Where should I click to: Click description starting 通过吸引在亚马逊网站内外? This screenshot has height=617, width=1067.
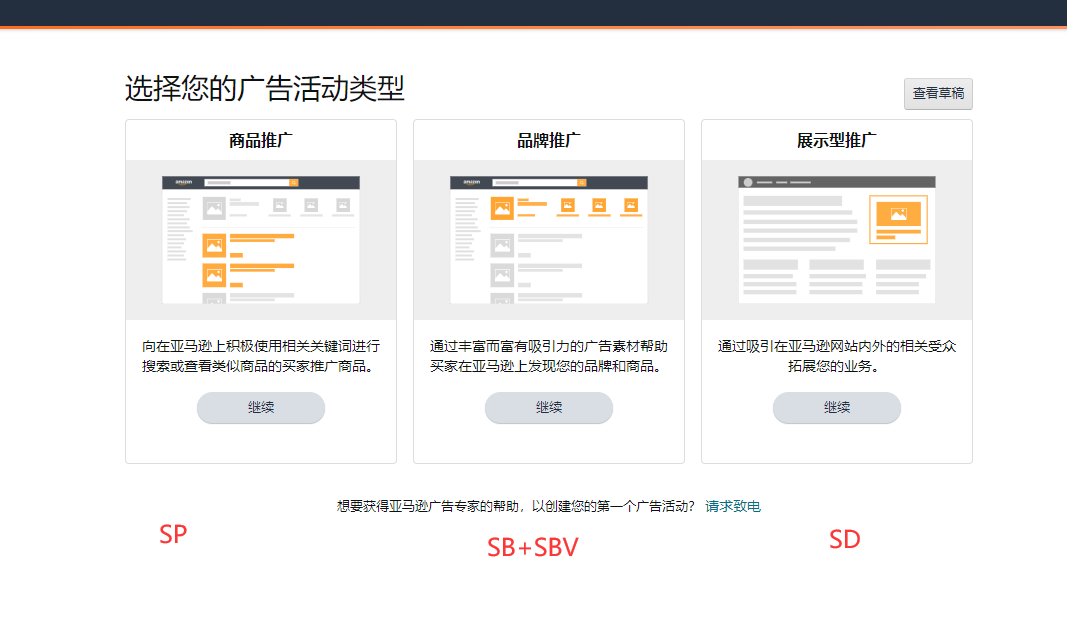point(836,356)
